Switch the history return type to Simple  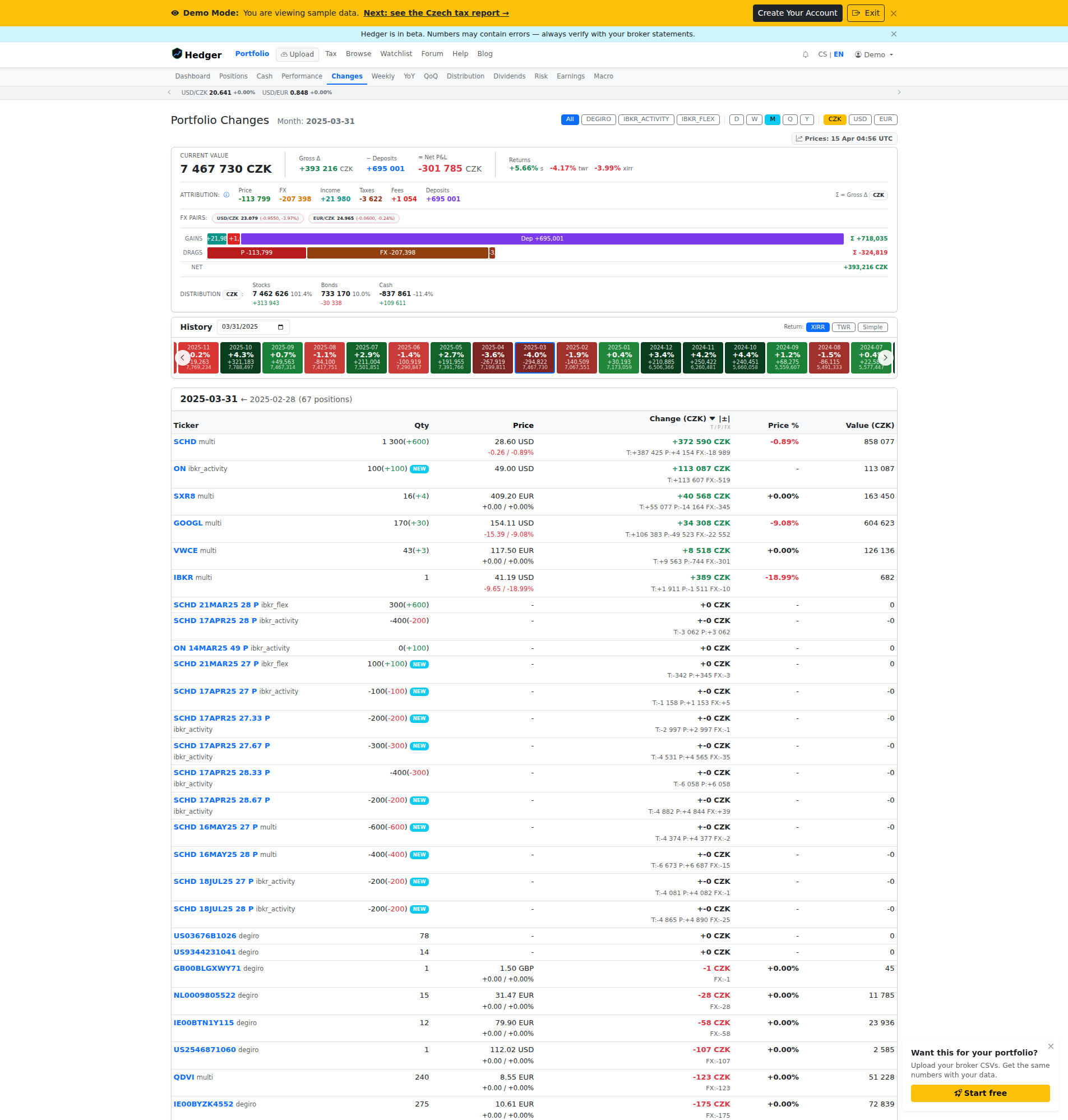point(872,328)
